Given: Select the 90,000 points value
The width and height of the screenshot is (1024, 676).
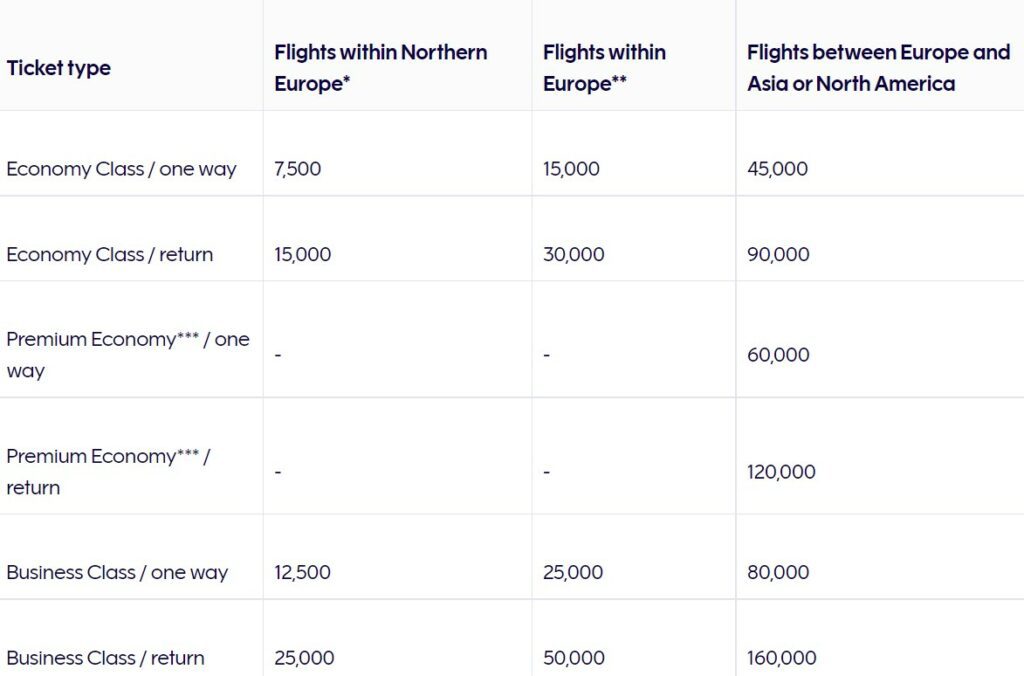Looking at the screenshot, I should pos(778,254).
